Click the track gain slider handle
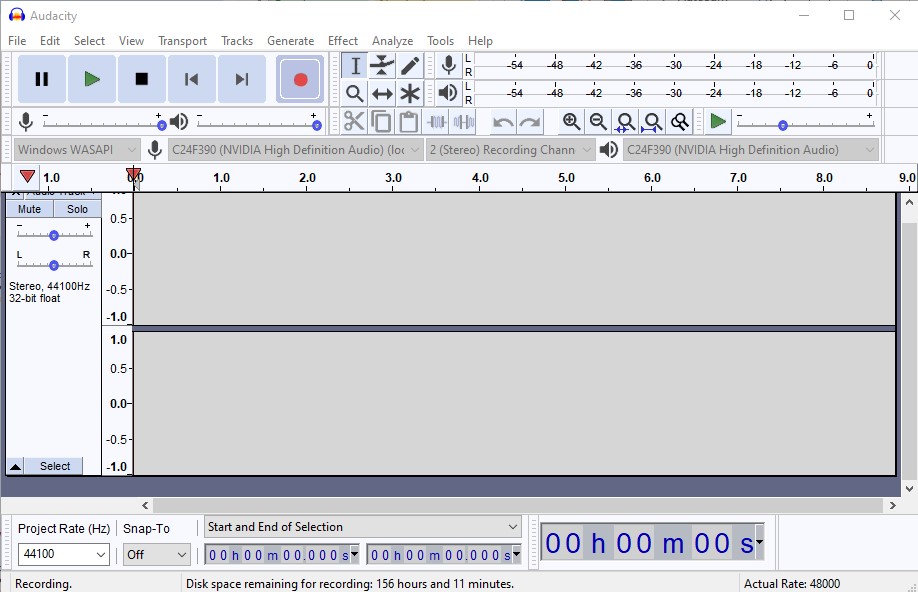 point(54,235)
